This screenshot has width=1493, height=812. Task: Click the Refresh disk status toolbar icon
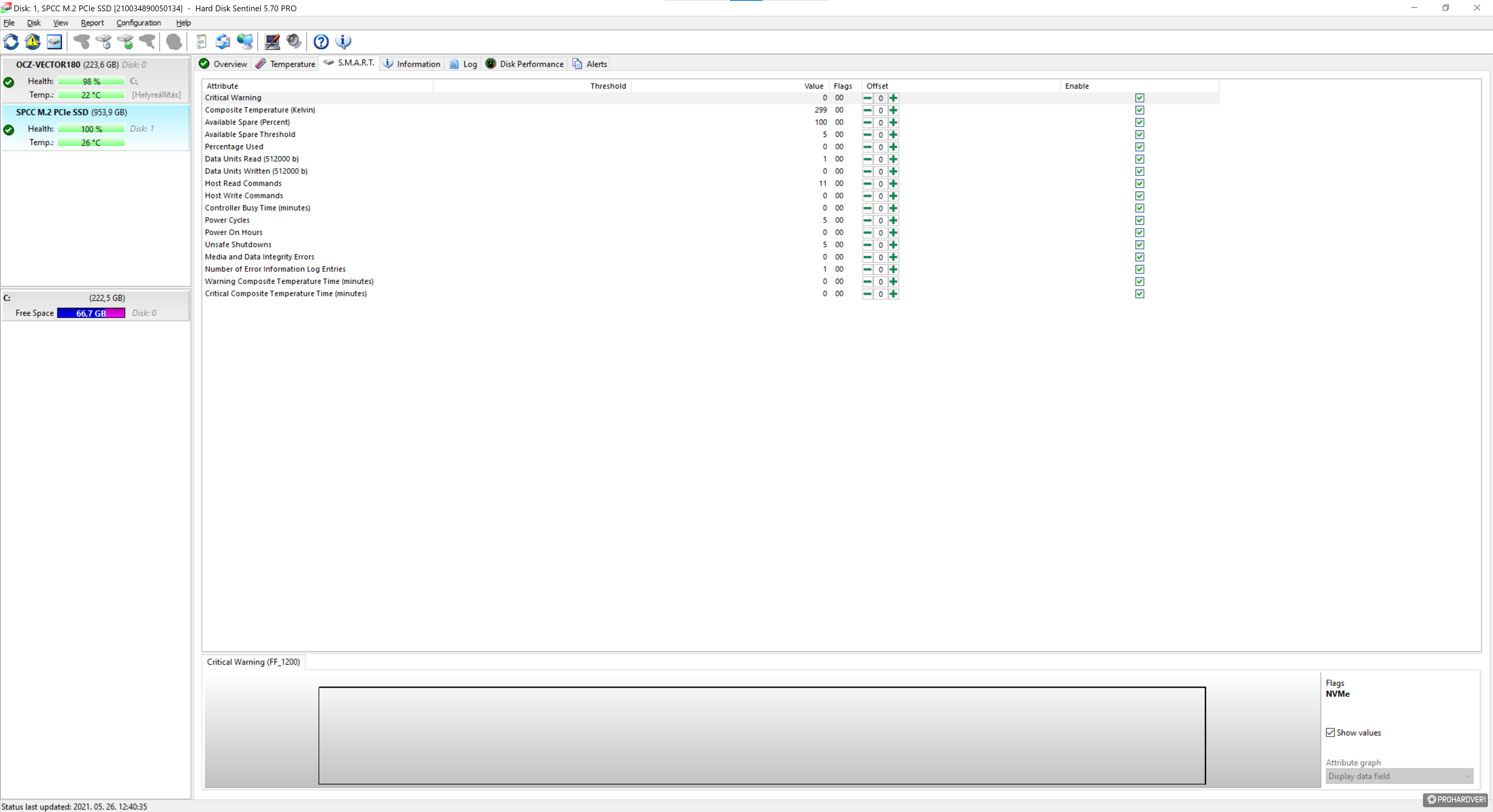pos(11,42)
